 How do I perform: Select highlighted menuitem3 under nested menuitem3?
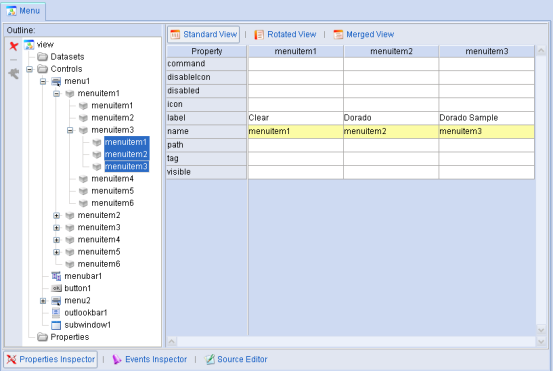[126, 166]
